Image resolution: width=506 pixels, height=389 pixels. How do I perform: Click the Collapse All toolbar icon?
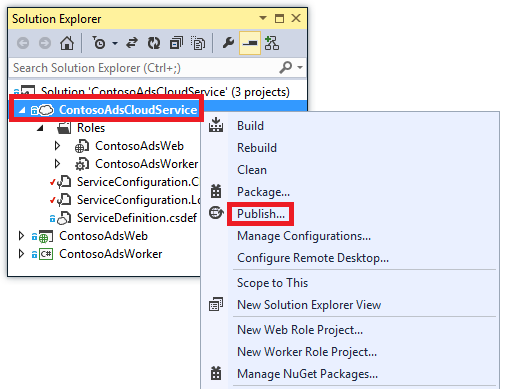click(x=176, y=43)
